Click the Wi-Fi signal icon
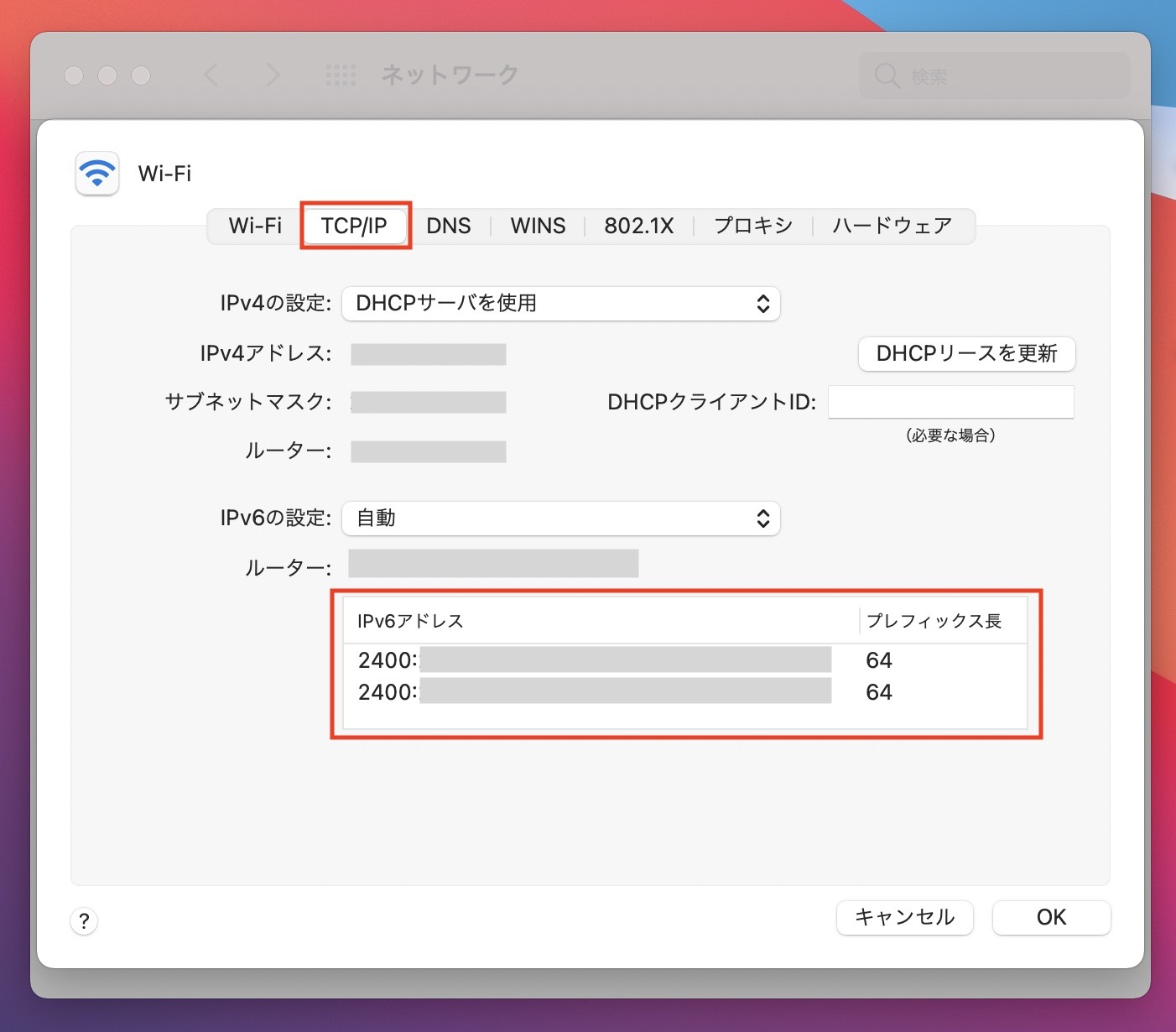Viewport: 1176px width, 1032px height. 97,173
